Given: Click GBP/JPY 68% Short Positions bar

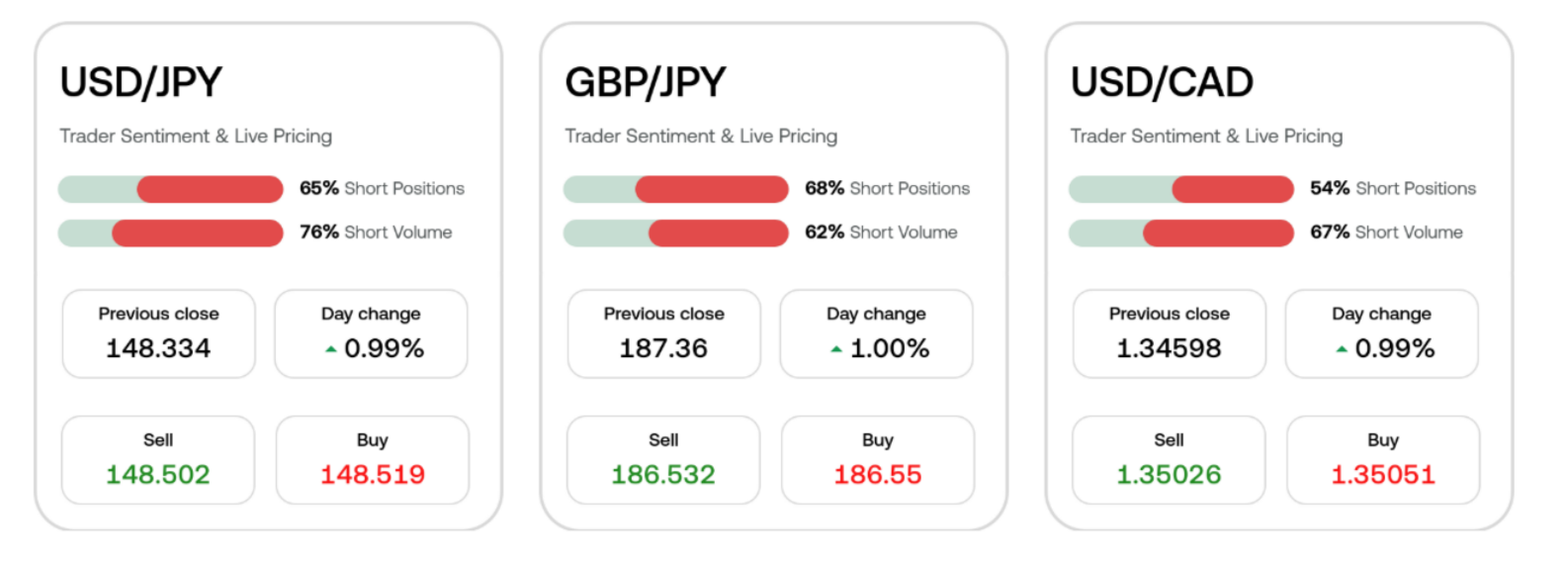Looking at the screenshot, I should 676,189.
